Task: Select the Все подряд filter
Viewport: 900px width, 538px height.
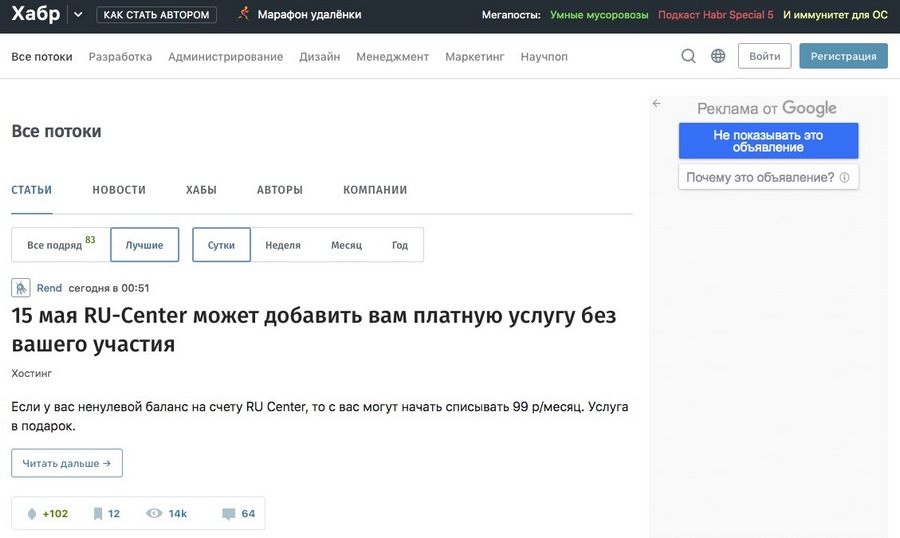Action: (61, 245)
